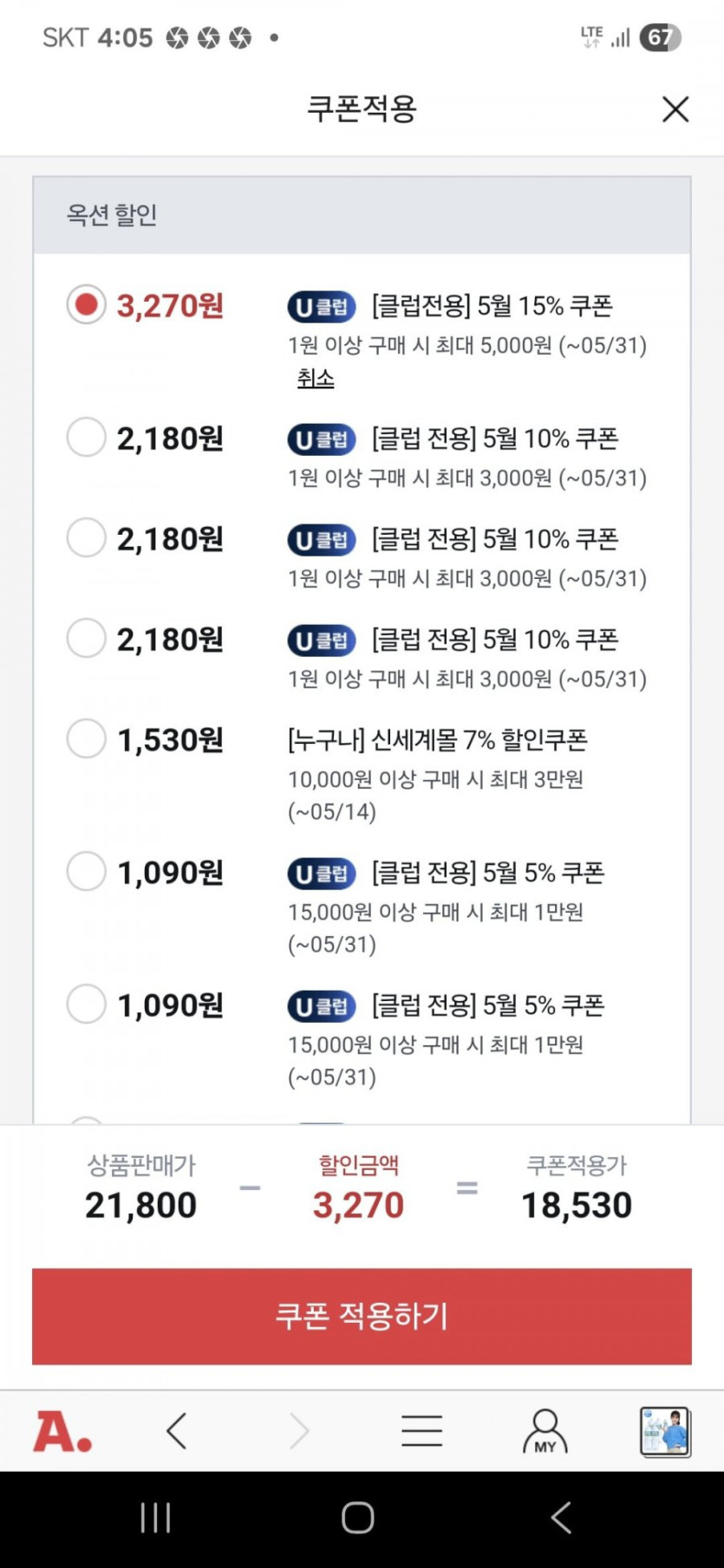724x1568 pixels.
Task: Pick the third 2,180원 10% coupon
Action: (x=86, y=639)
